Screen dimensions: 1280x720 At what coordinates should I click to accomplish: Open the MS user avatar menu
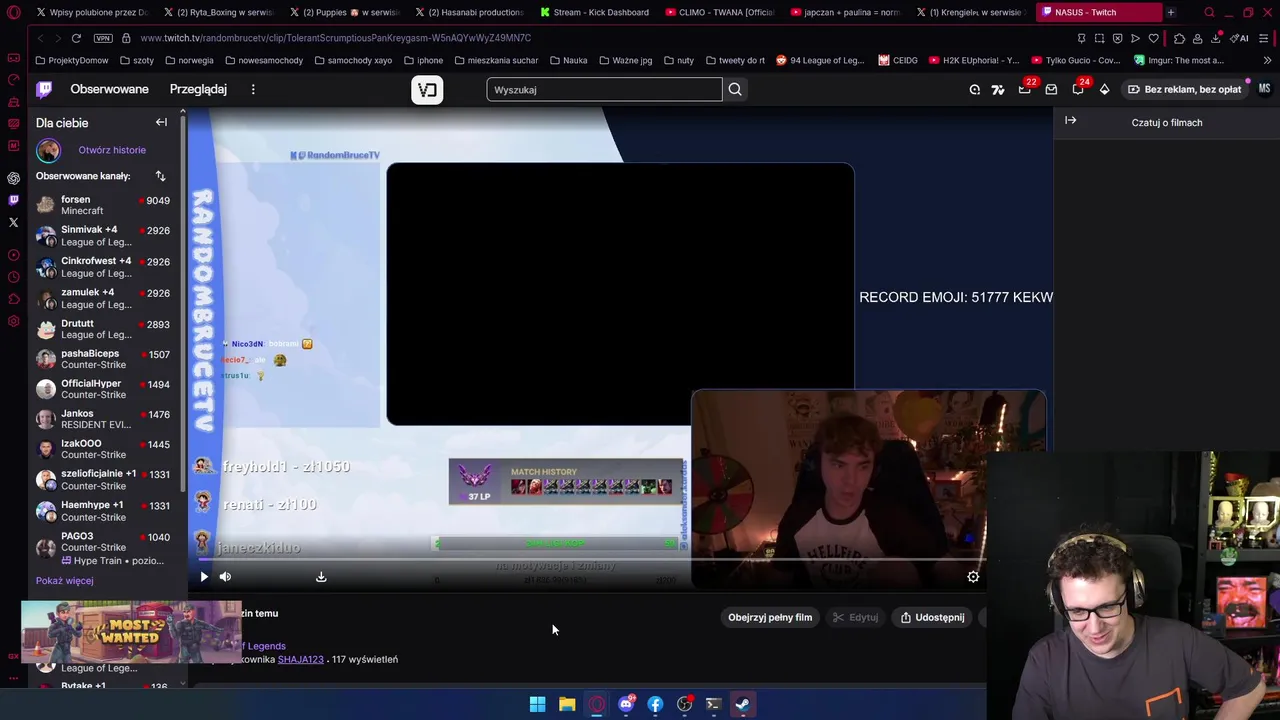point(1264,89)
